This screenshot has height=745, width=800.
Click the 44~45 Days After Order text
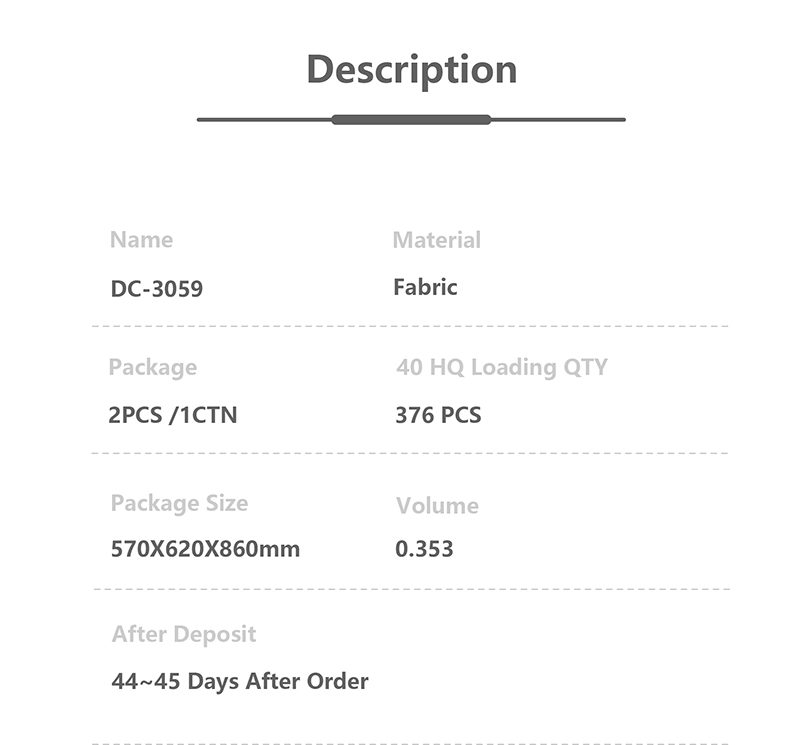(x=240, y=682)
